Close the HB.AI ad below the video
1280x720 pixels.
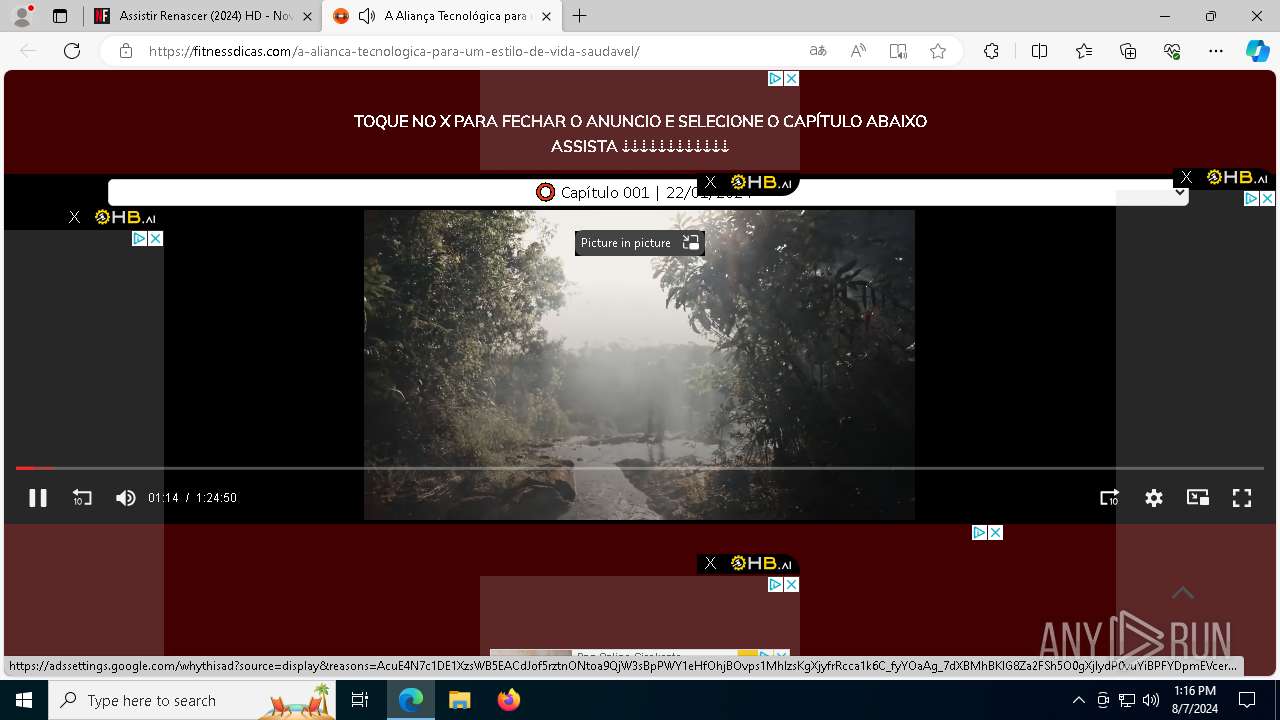pyautogui.click(x=710, y=563)
